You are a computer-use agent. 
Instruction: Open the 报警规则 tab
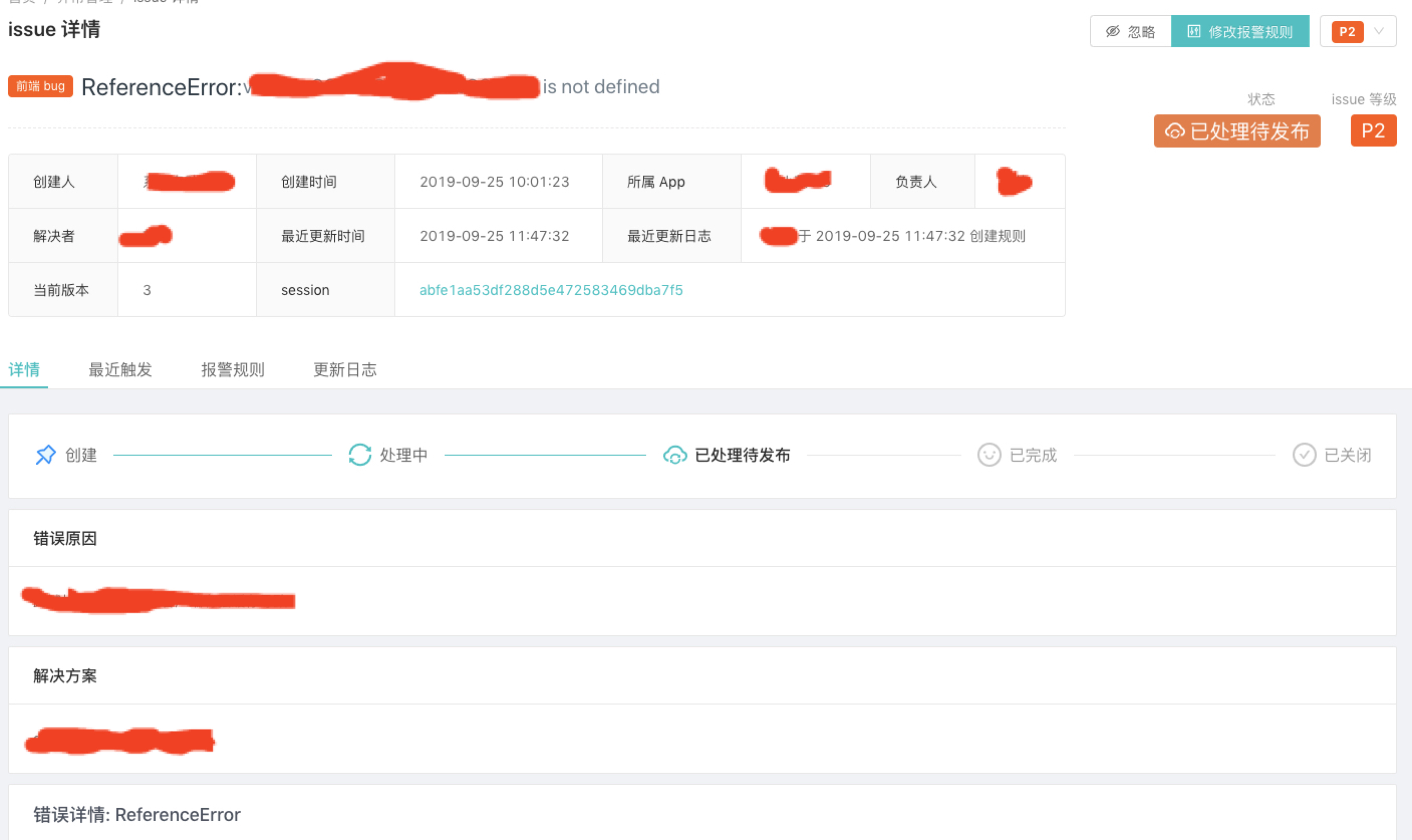(x=233, y=370)
